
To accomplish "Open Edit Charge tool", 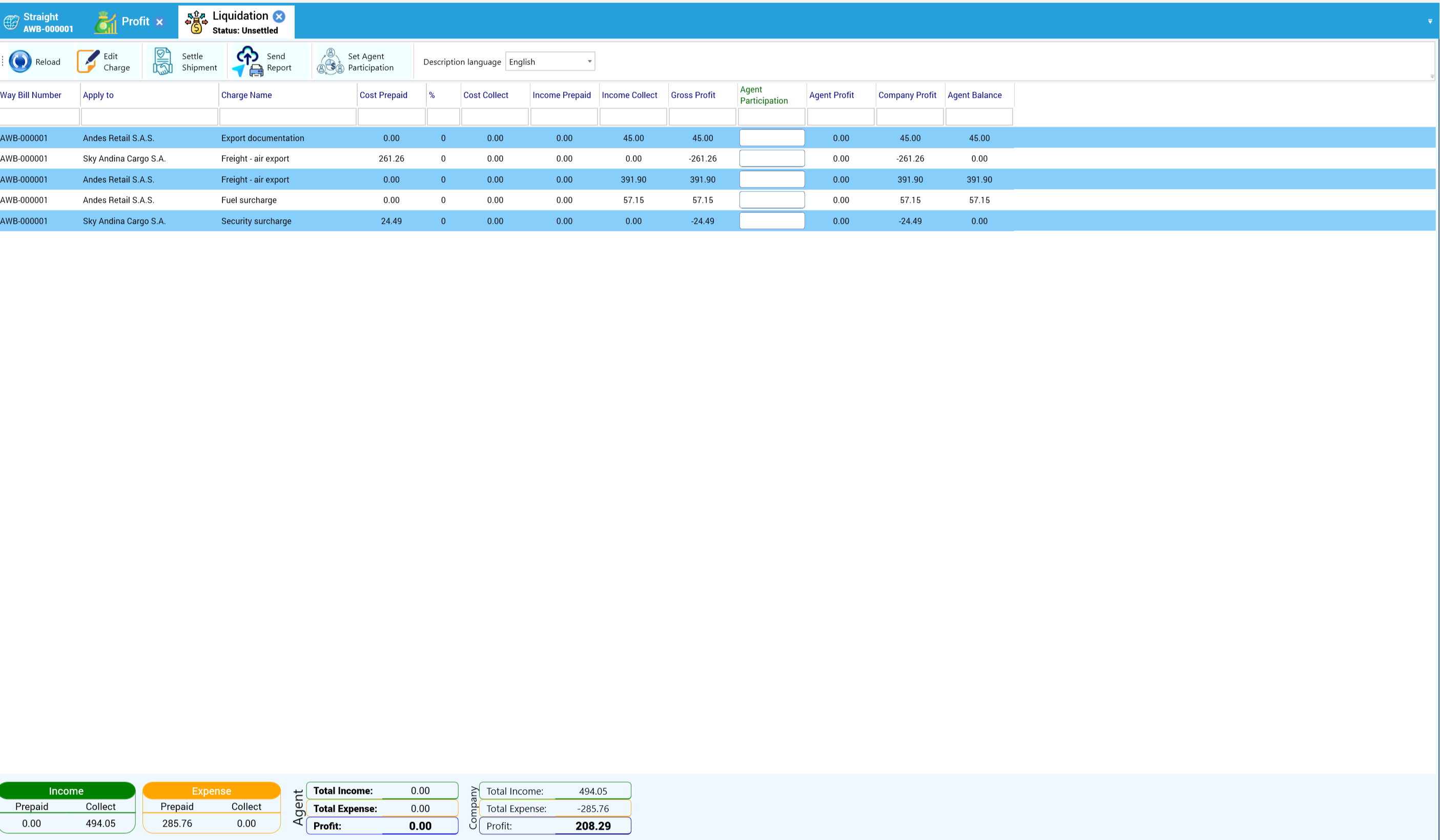I will tap(104, 61).
